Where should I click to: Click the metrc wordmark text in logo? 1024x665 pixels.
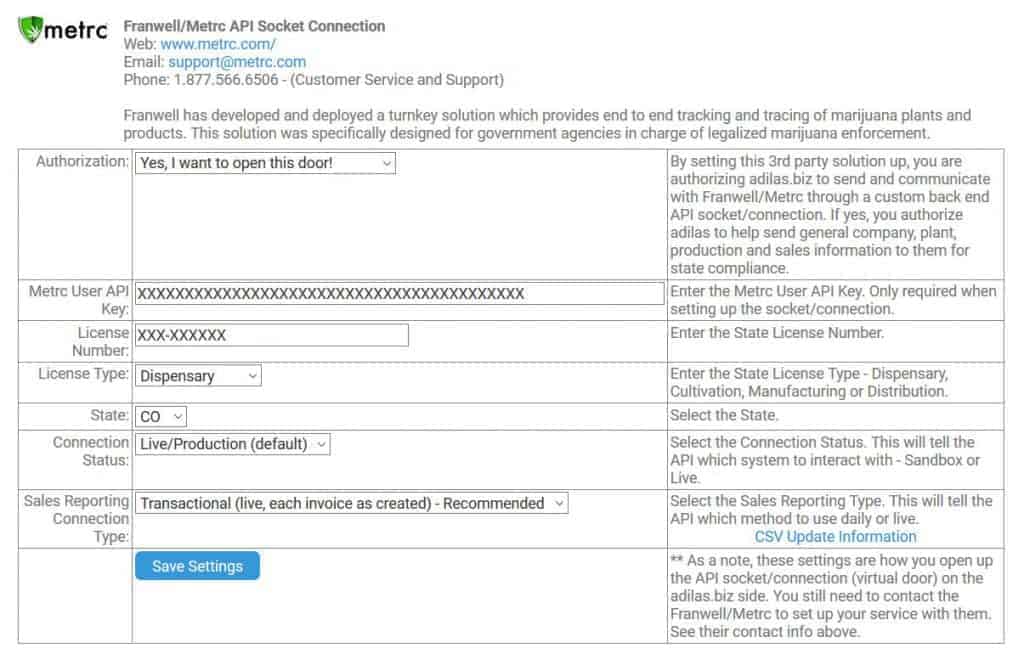[x=76, y=30]
